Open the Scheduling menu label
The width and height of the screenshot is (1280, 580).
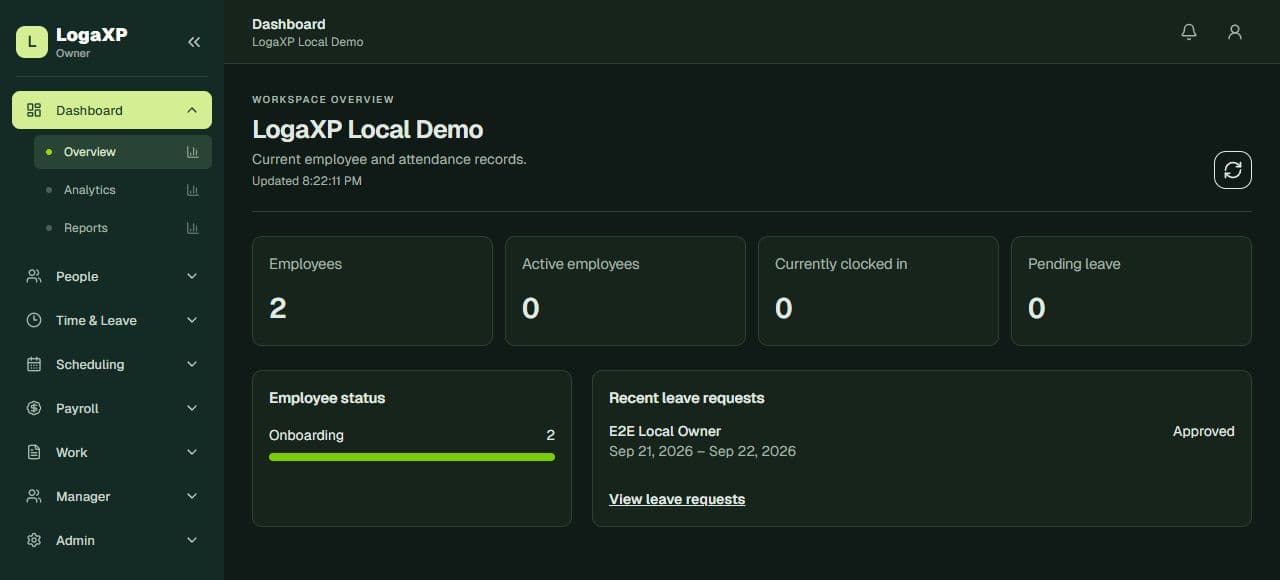click(x=90, y=364)
